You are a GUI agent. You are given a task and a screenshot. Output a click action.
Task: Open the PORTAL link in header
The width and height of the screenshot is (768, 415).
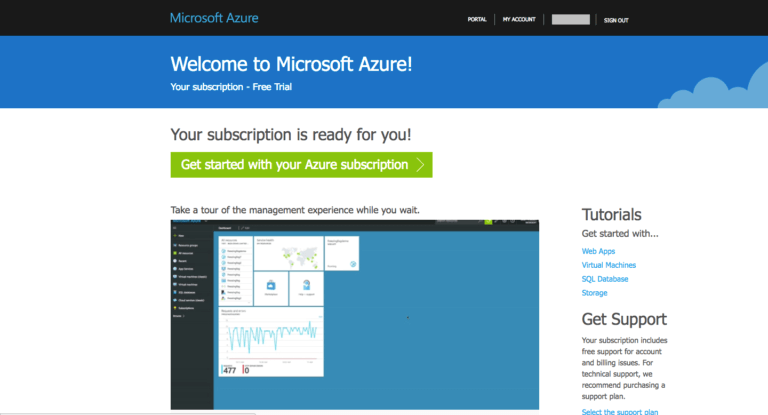point(477,20)
